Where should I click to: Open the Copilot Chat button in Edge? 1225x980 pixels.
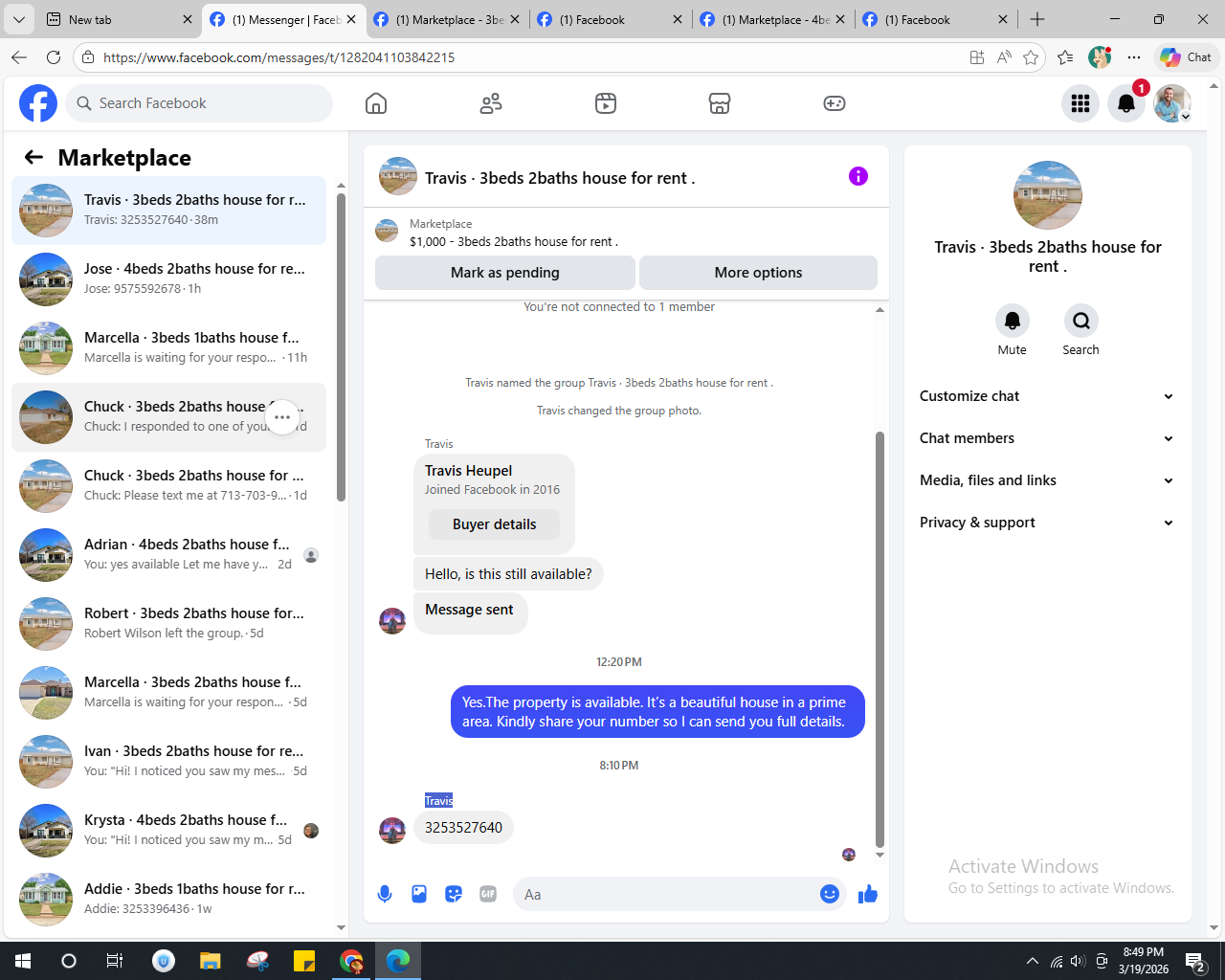tap(1187, 57)
